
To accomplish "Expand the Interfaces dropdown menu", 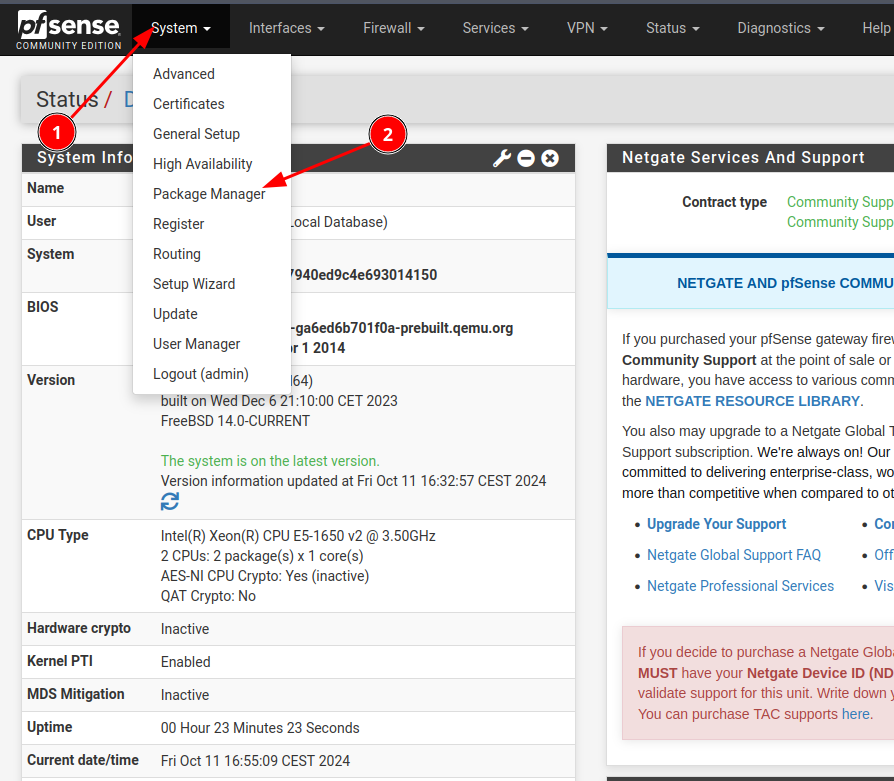I will click(x=286, y=28).
